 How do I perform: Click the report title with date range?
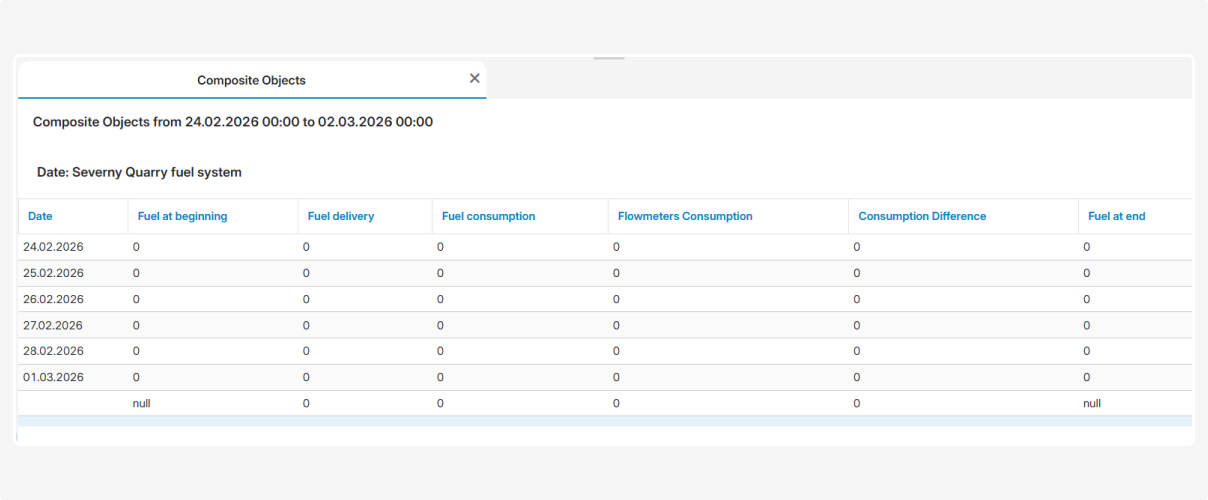click(233, 122)
